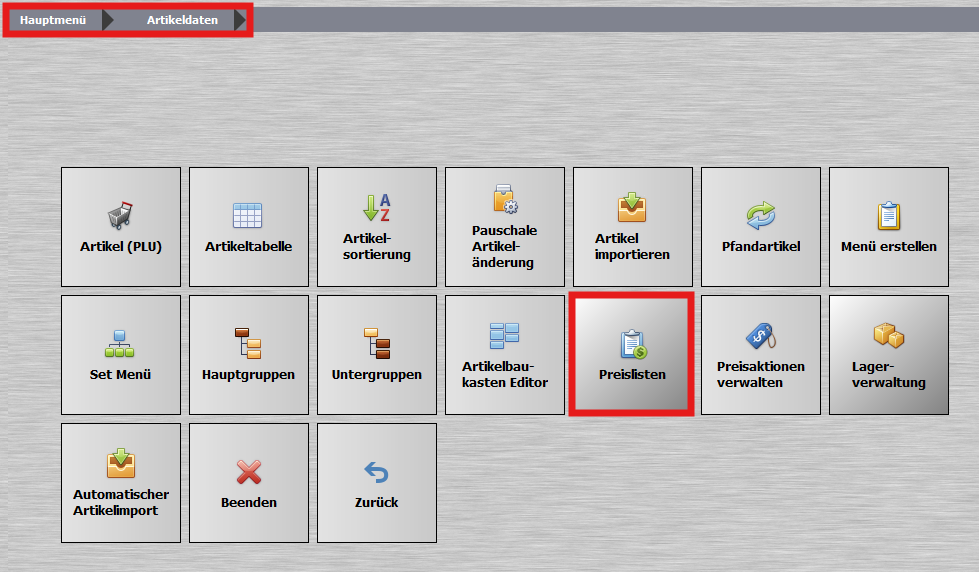Launch the Artikelbaukasten Editor
The width and height of the screenshot is (979, 572).
tap(504, 355)
